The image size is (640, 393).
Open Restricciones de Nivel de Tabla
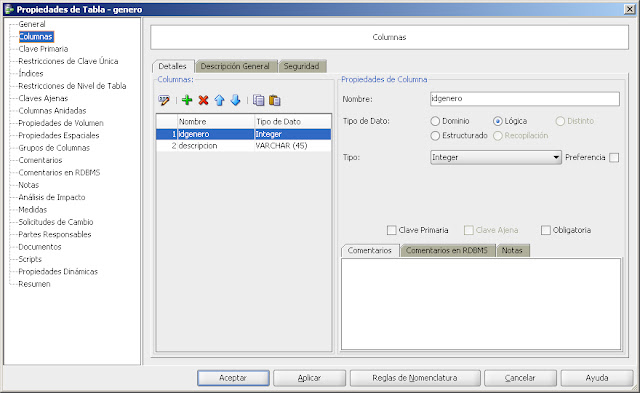[72, 86]
